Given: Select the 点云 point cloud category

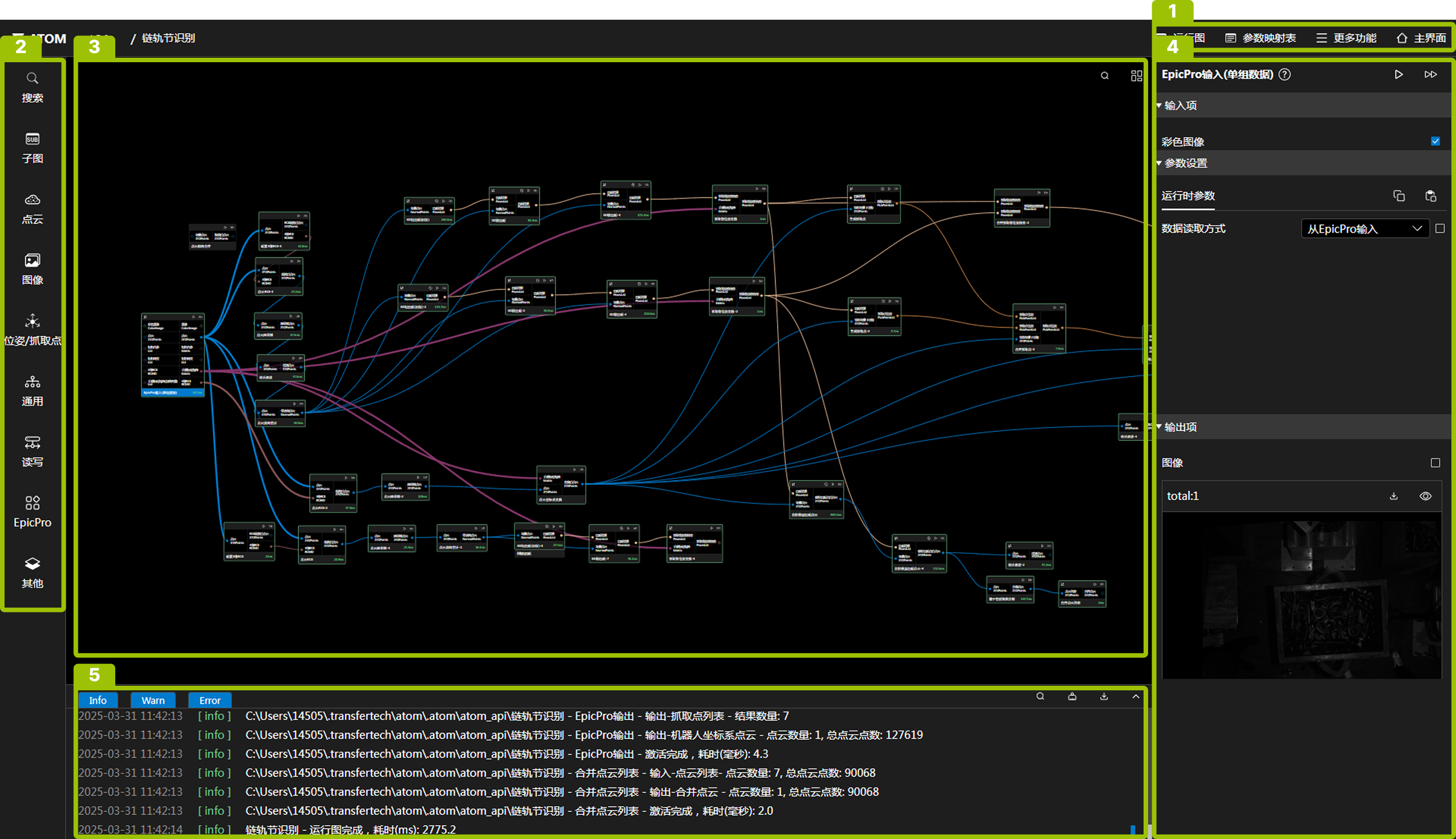Looking at the screenshot, I should pyautogui.click(x=32, y=208).
